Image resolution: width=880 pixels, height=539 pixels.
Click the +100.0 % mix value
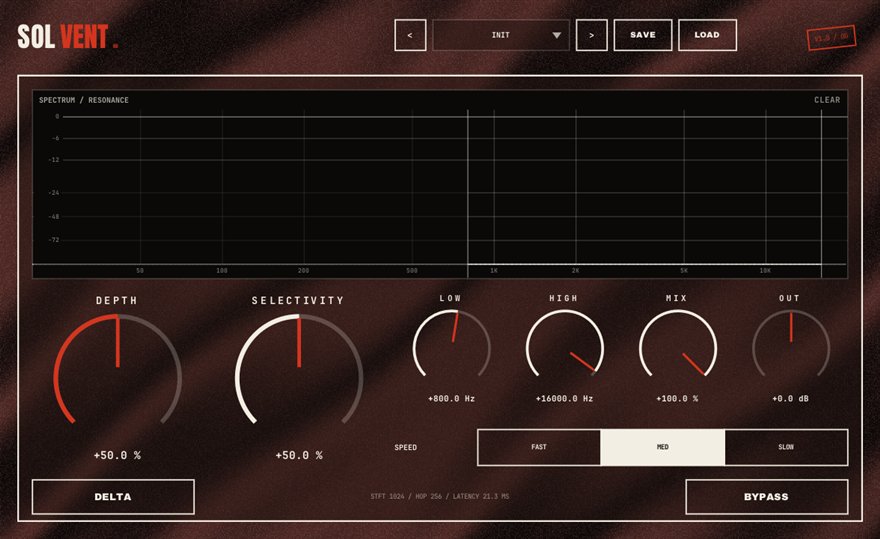677,399
